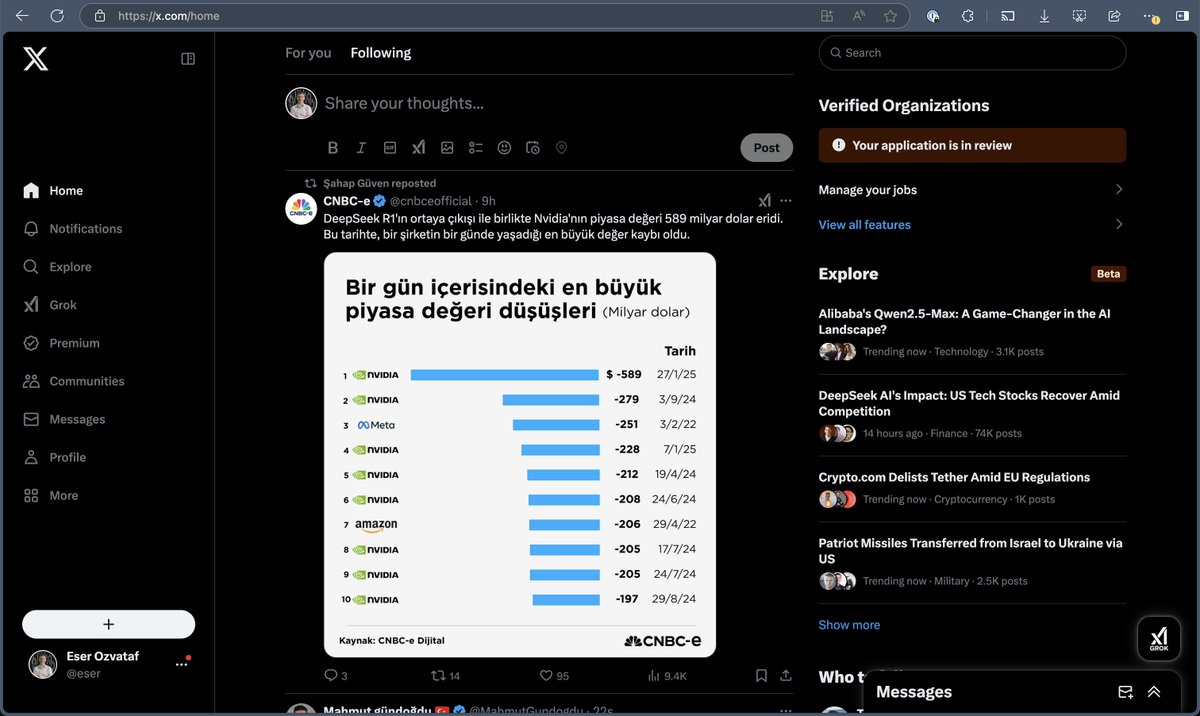Open the browser downloads icon
This screenshot has height=716, width=1200.
(x=1044, y=16)
